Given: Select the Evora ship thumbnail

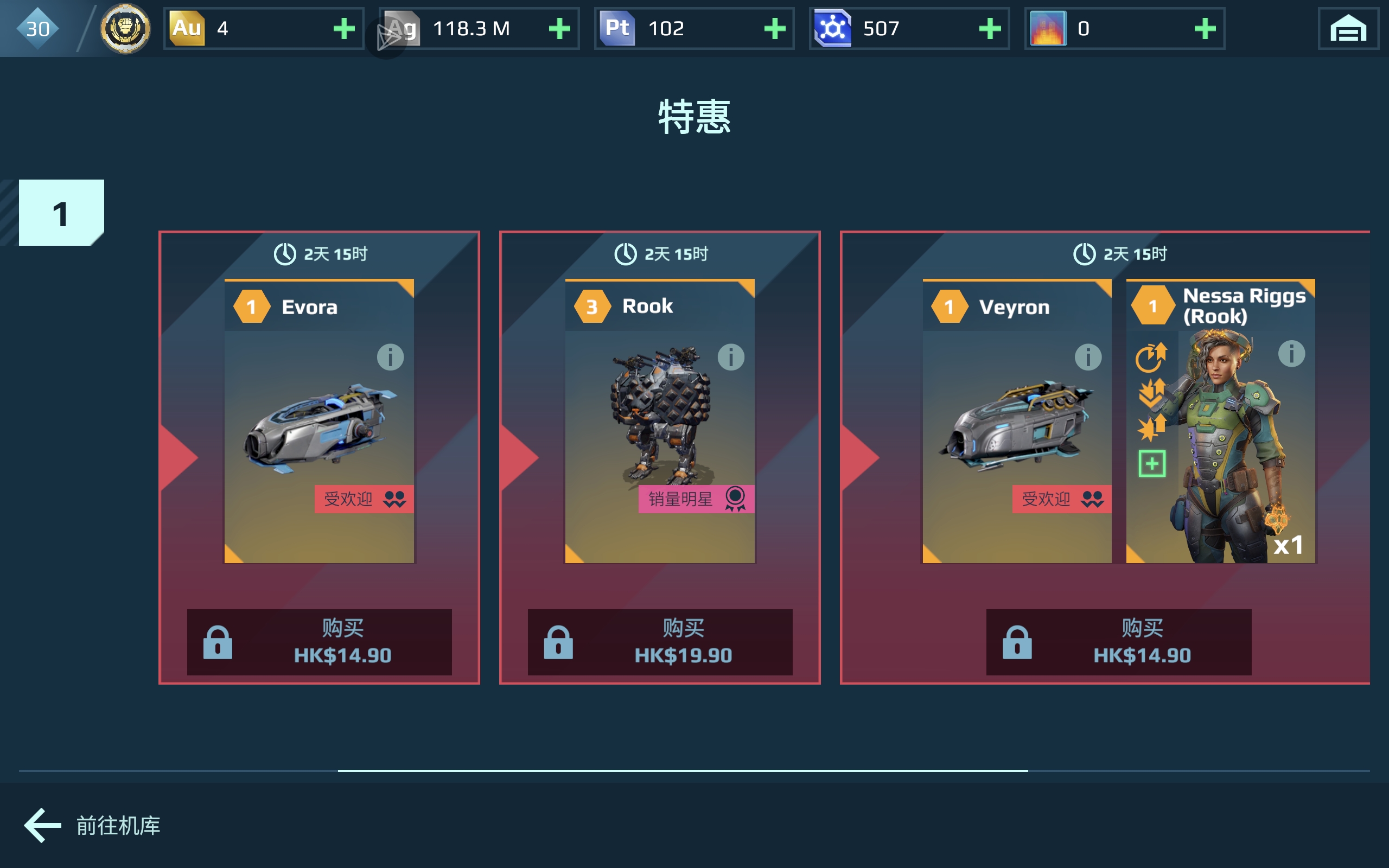Looking at the screenshot, I should click(319, 421).
